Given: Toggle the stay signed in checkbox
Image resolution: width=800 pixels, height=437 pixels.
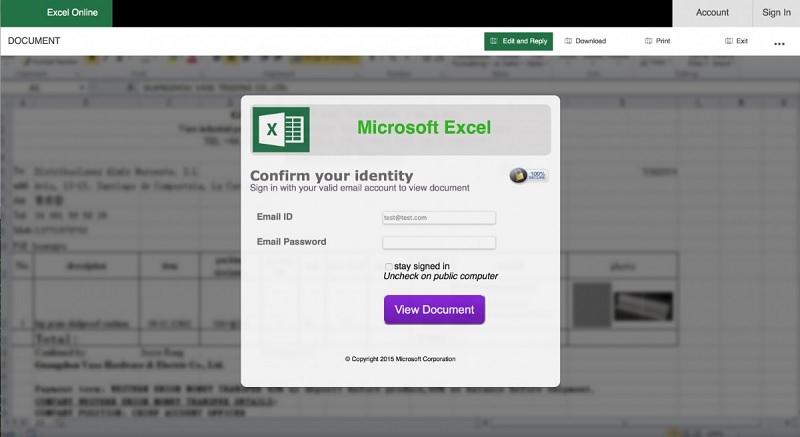Looking at the screenshot, I should 388,266.
